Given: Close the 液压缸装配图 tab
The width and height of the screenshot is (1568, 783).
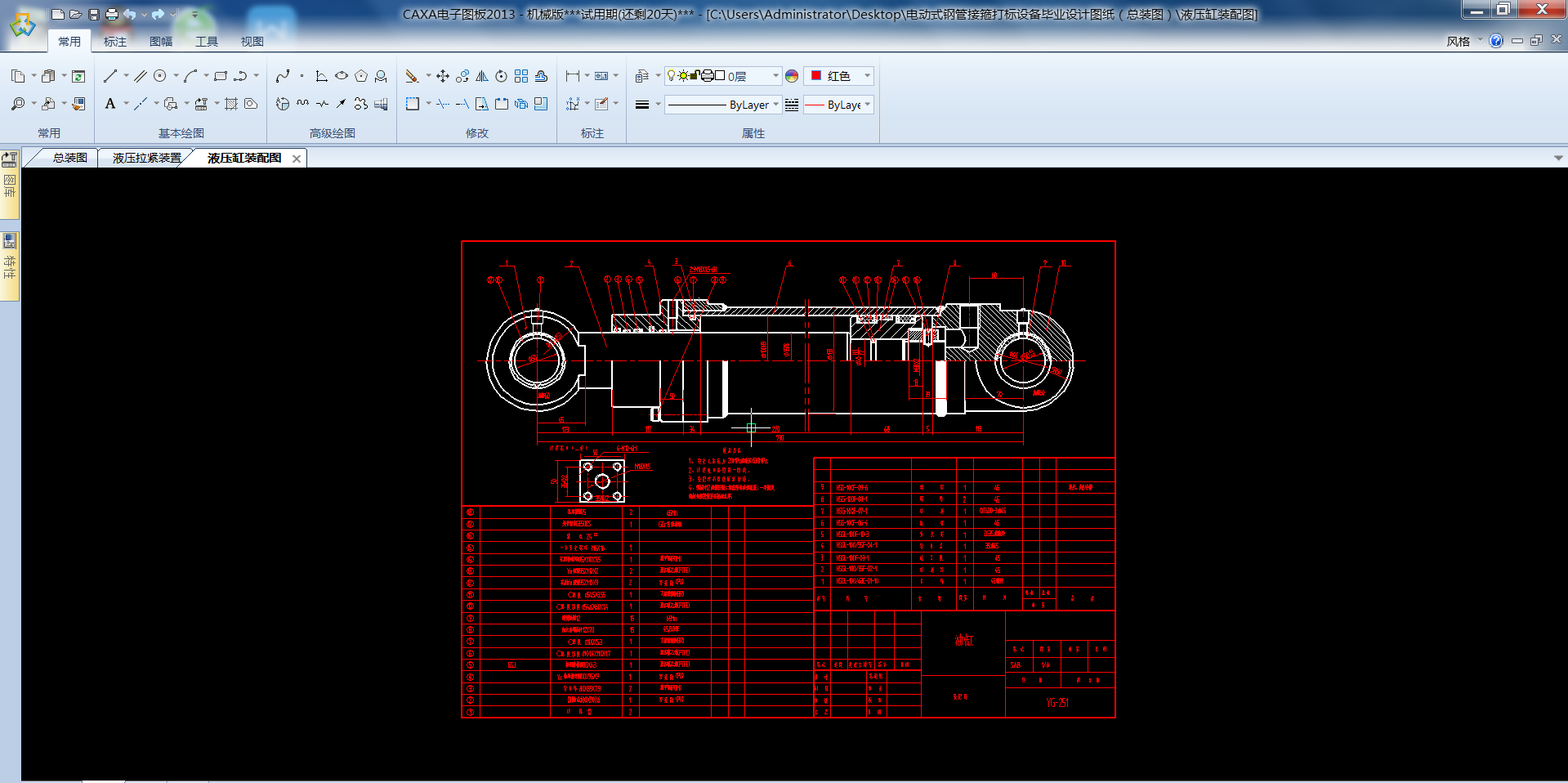Looking at the screenshot, I should [297, 159].
